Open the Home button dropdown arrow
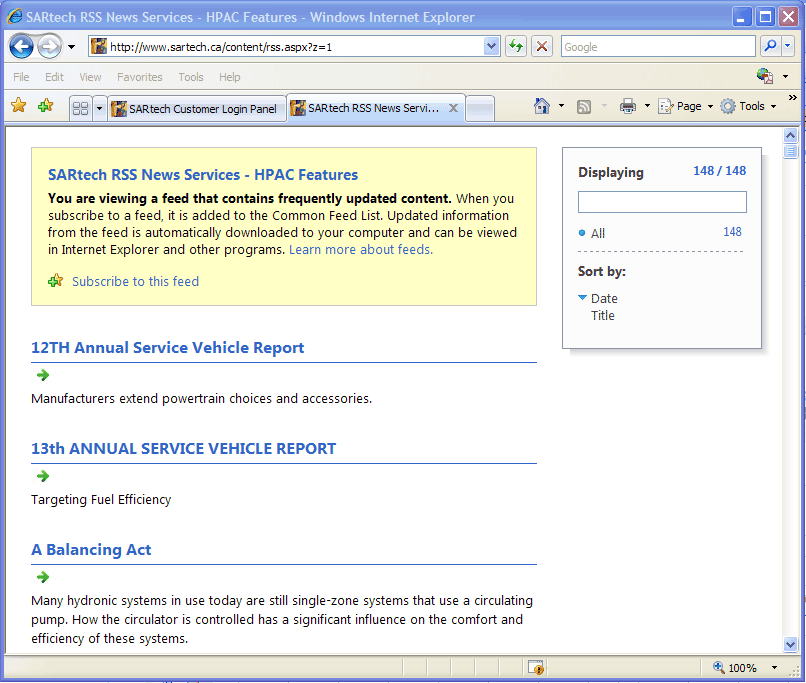Image resolution: width=806 pixels, height=683 pixels. [x=561, y=106]
